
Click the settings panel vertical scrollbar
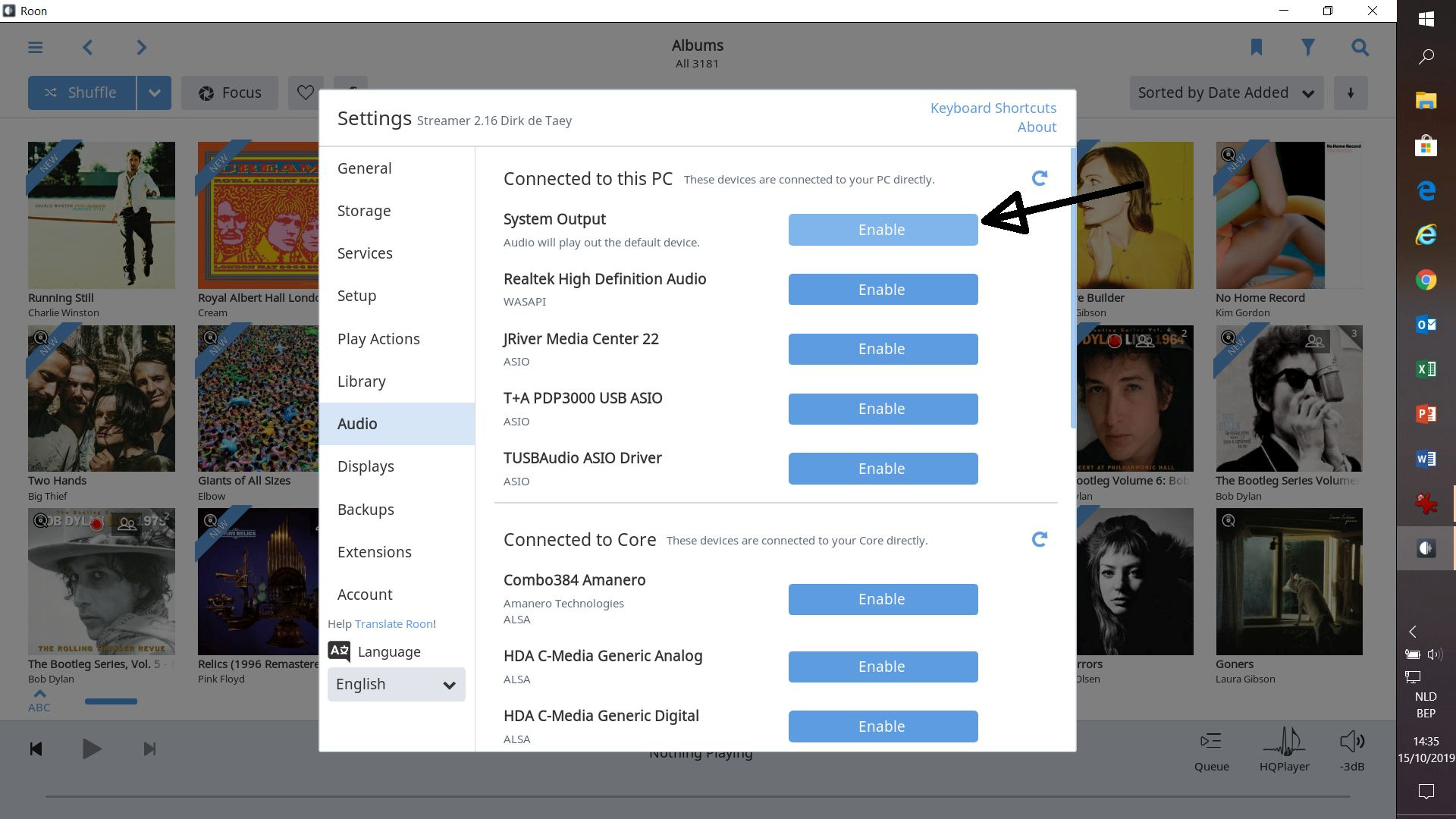tap(1073, 288)
